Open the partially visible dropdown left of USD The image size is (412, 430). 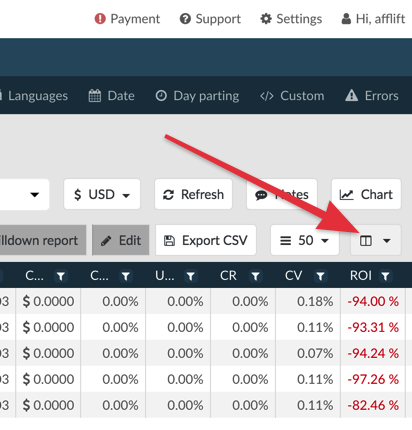coord(25,194)
